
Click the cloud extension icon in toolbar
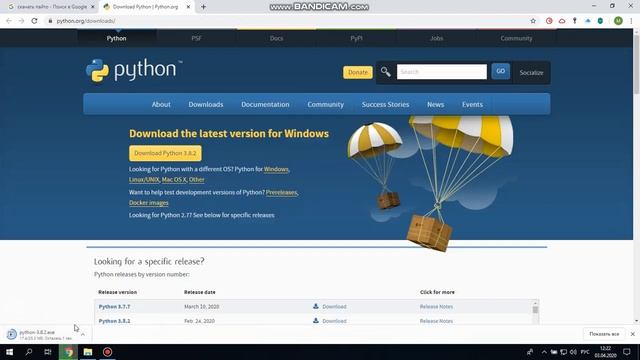click(x=562, y=21)
